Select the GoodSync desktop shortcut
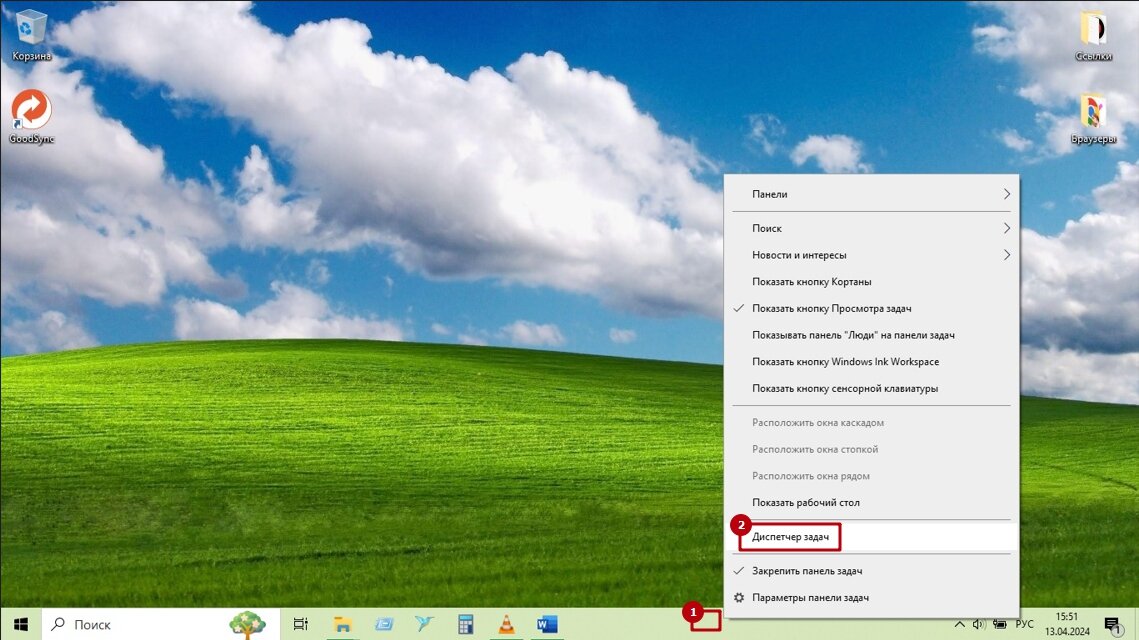 [31, 116]
